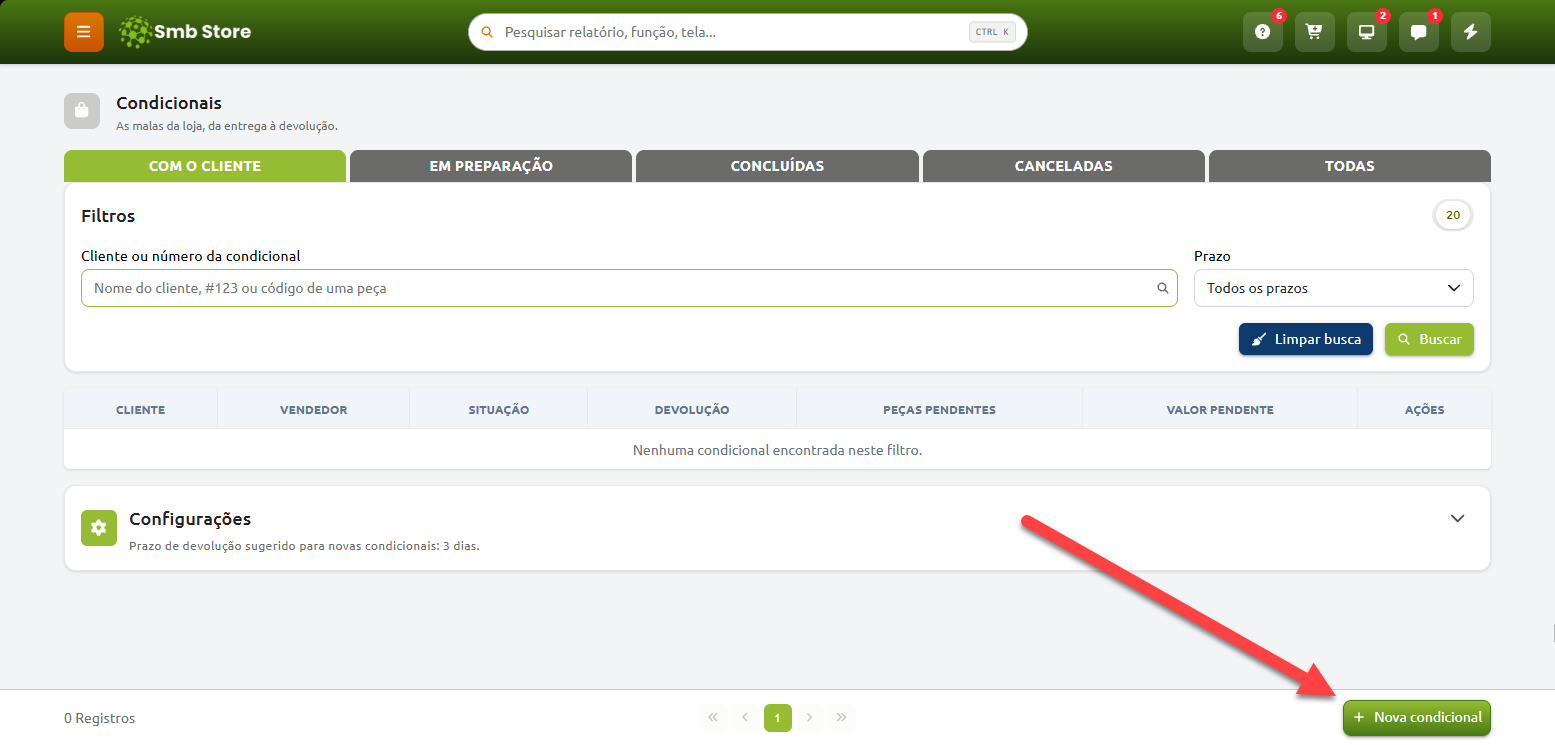Screen dimensions: 1555x745
Task: Click the VENDEDOR column header
Action: [x=314, y=410]
